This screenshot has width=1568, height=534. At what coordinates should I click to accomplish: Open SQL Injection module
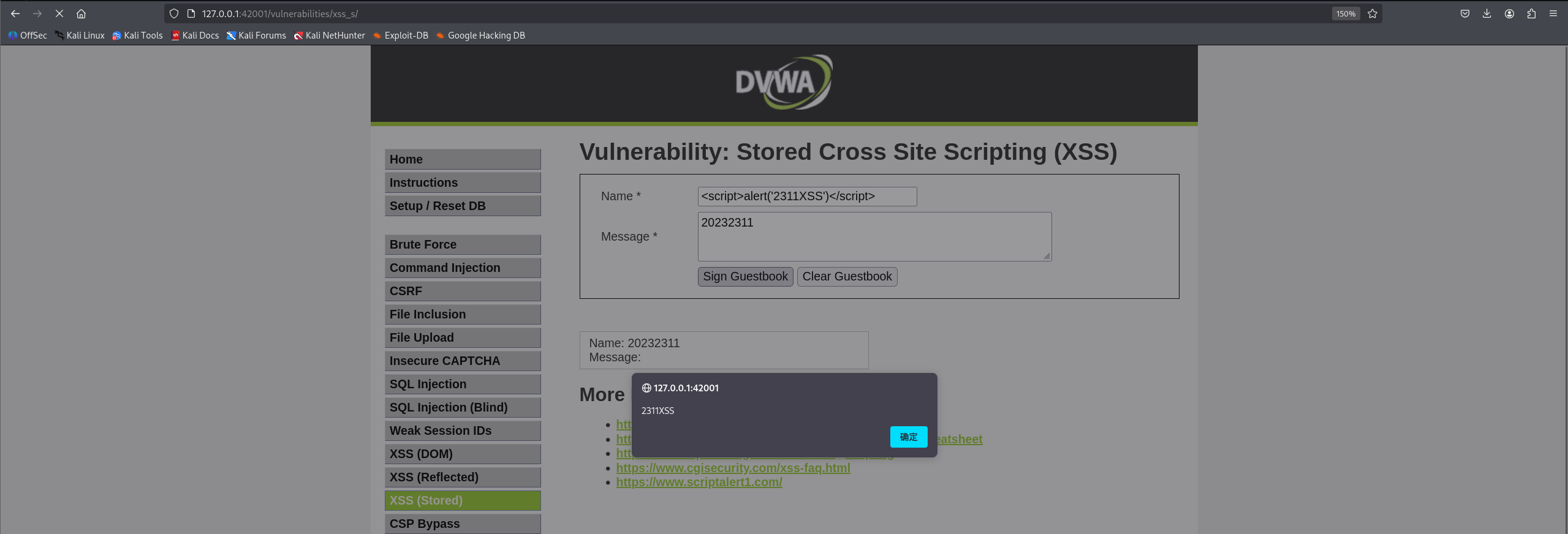pyautogui.click(x=463, y=384)
